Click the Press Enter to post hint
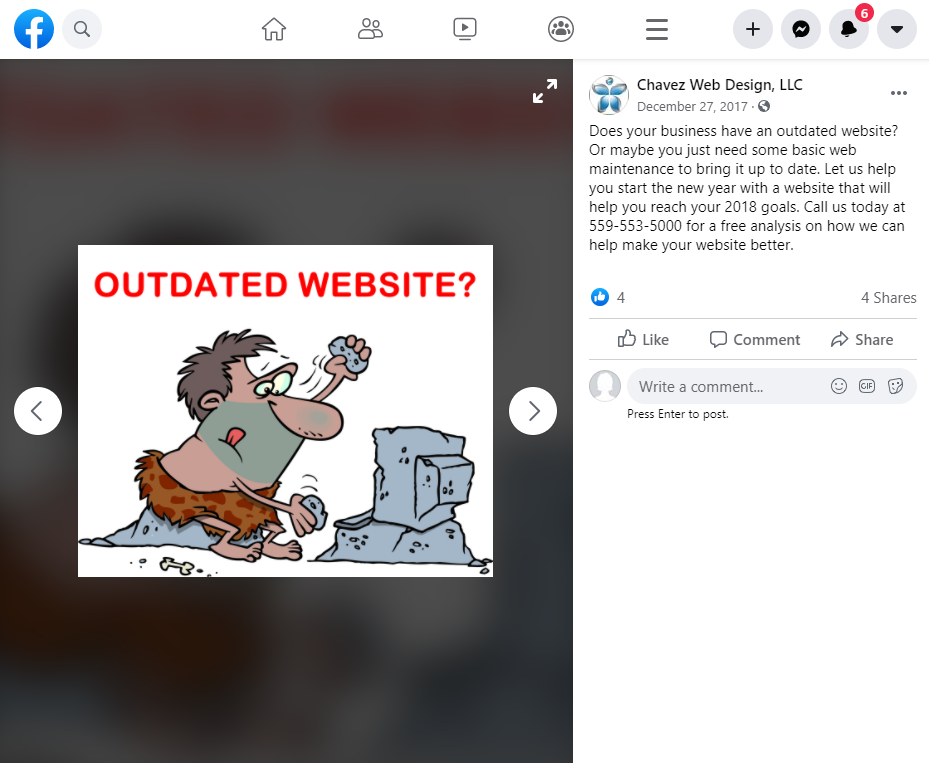Screen dimensions: 929x763 [x=678, y=414]
